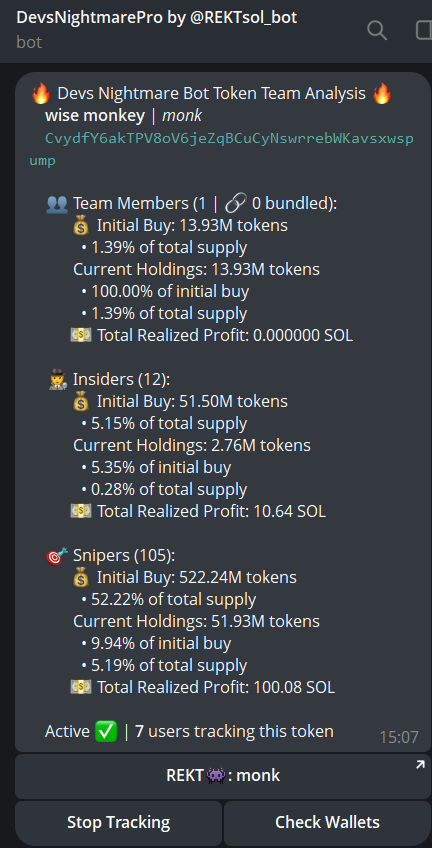Open the REKT monk link button
432x848 pixels.
point(223,776)
